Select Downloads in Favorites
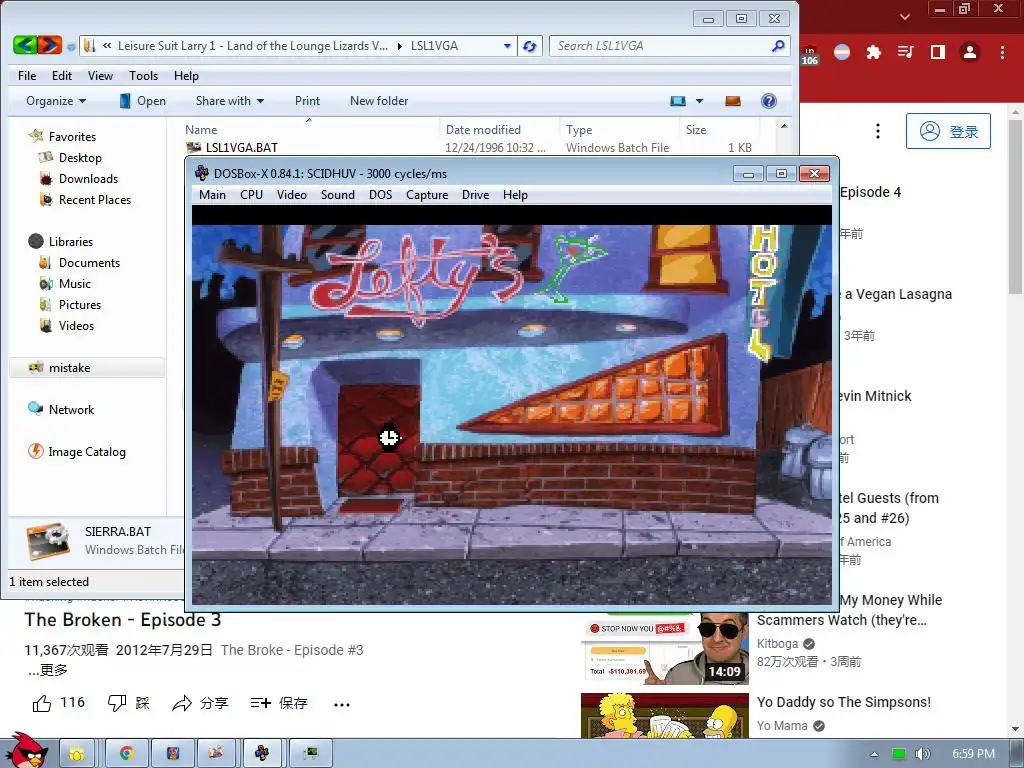This screenshot has height=768, width=1024. point(88,178)
